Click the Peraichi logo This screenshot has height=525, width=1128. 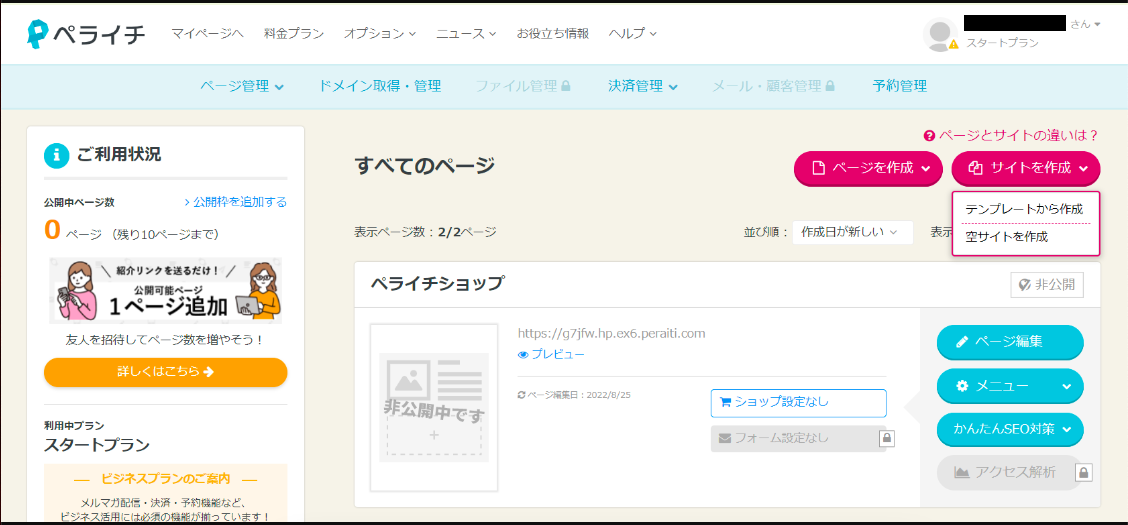click(86, 34)
